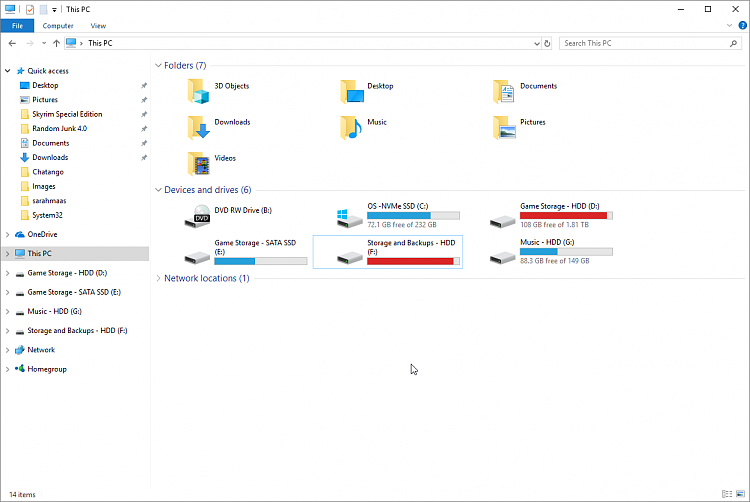Expand the This PC tree node arrow

[x=8, y=253]
